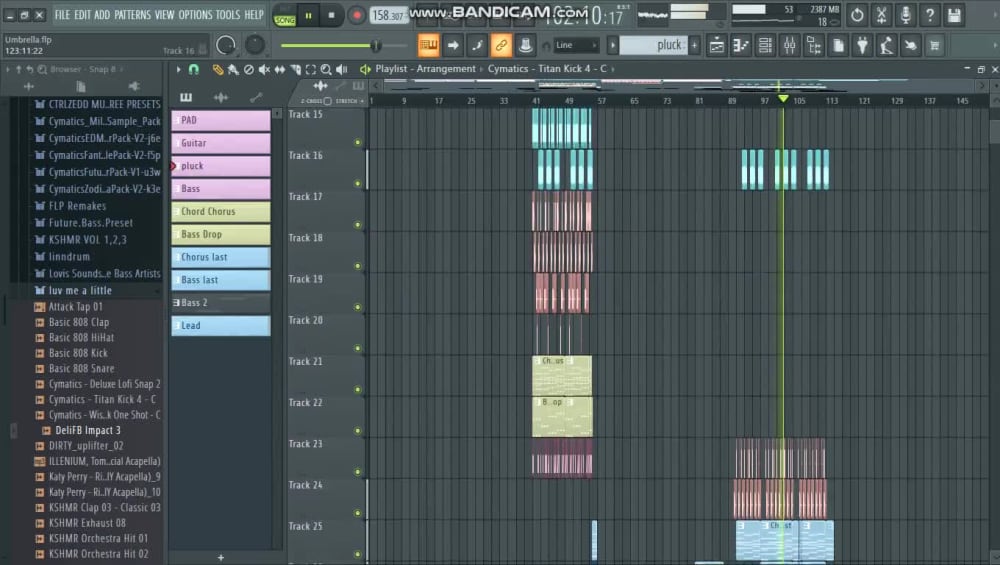This screenshot has width=1000, height=565.
Task: Click the red record button
Action: [x=357, y=16]
